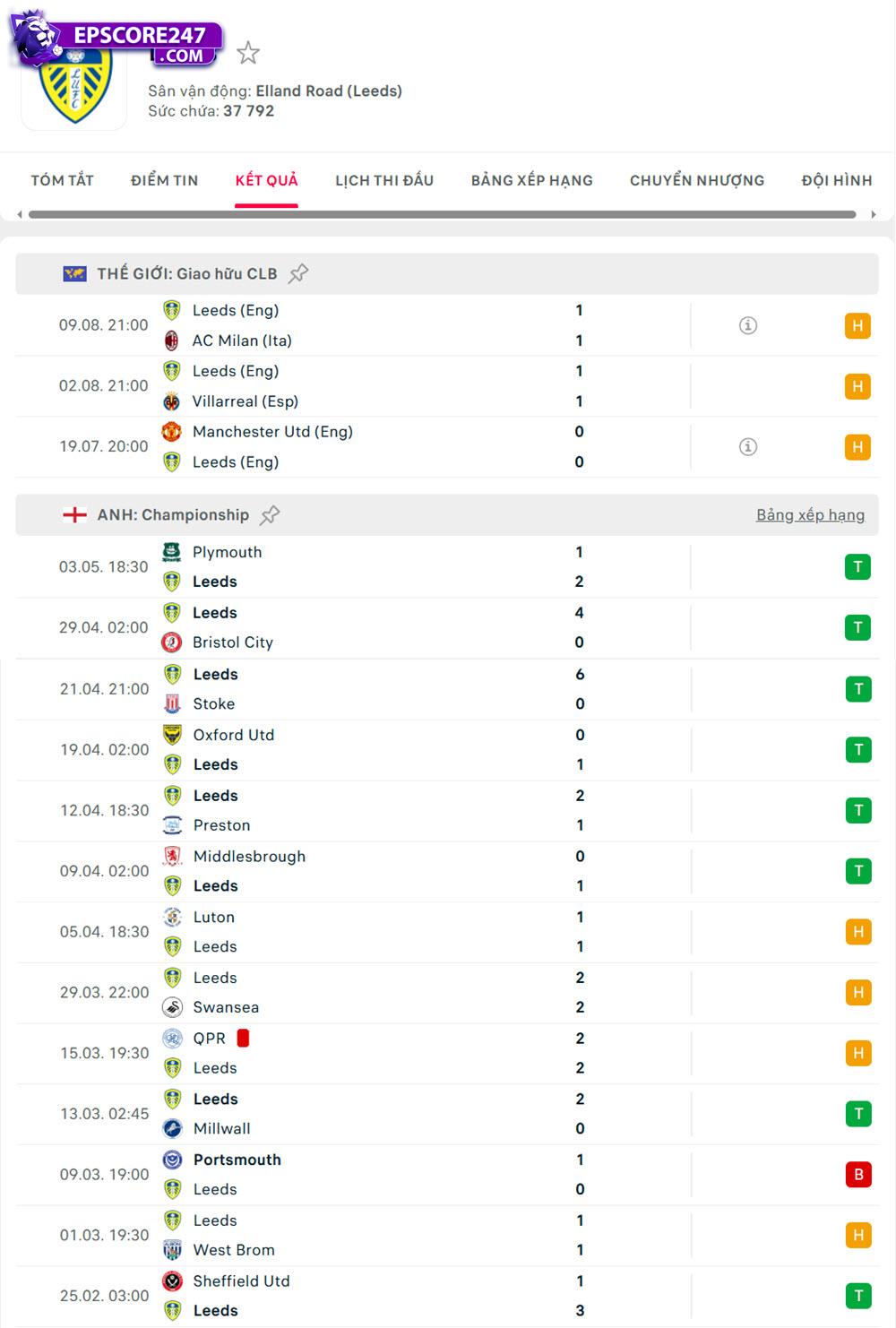Click the info icon on Manchester Utd vs Leeds row

pos(748,446)
